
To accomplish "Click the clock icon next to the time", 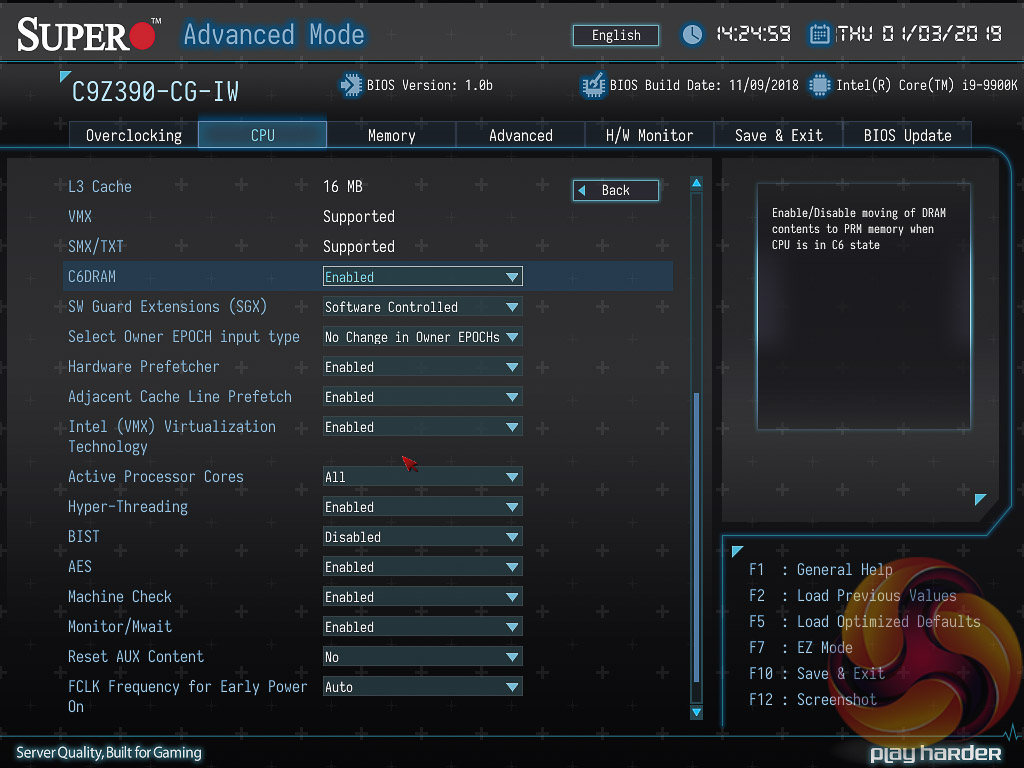I will (x=692, y=34).
